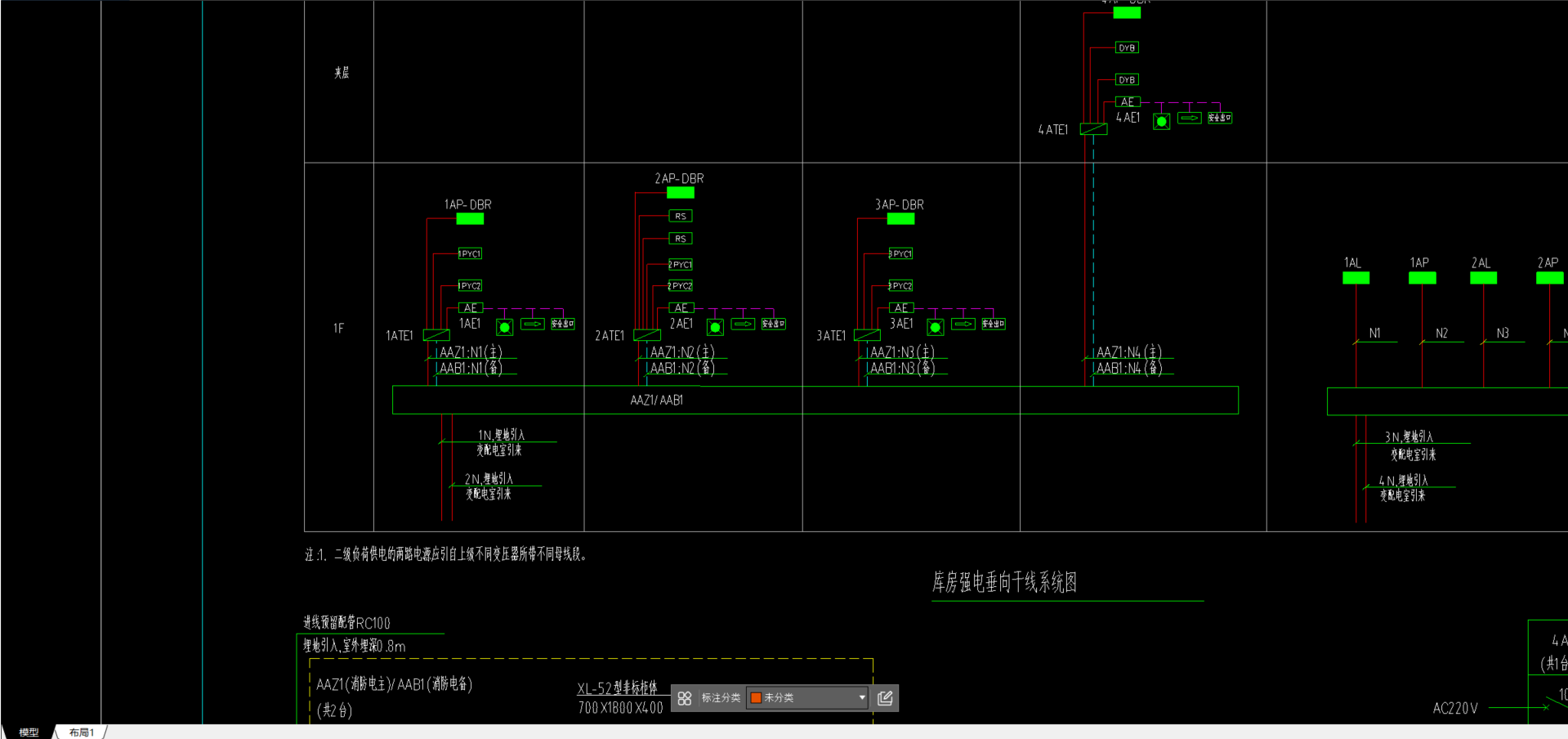Select the 2PYC1 box
Image resolution: width=1568 pixels, height=739 pixels.
[x=681, y=265]
